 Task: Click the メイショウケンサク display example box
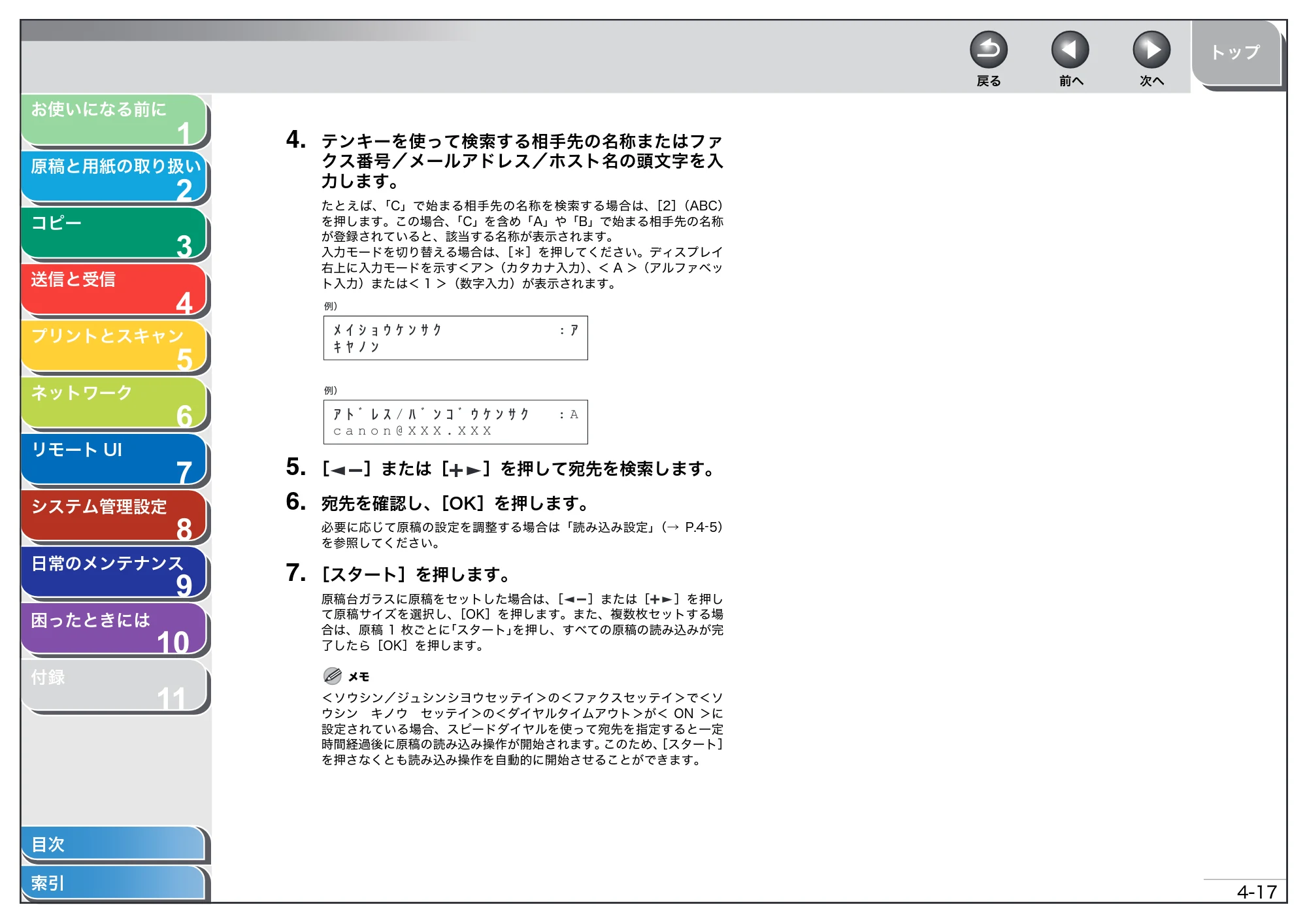(x=455, y=338)
